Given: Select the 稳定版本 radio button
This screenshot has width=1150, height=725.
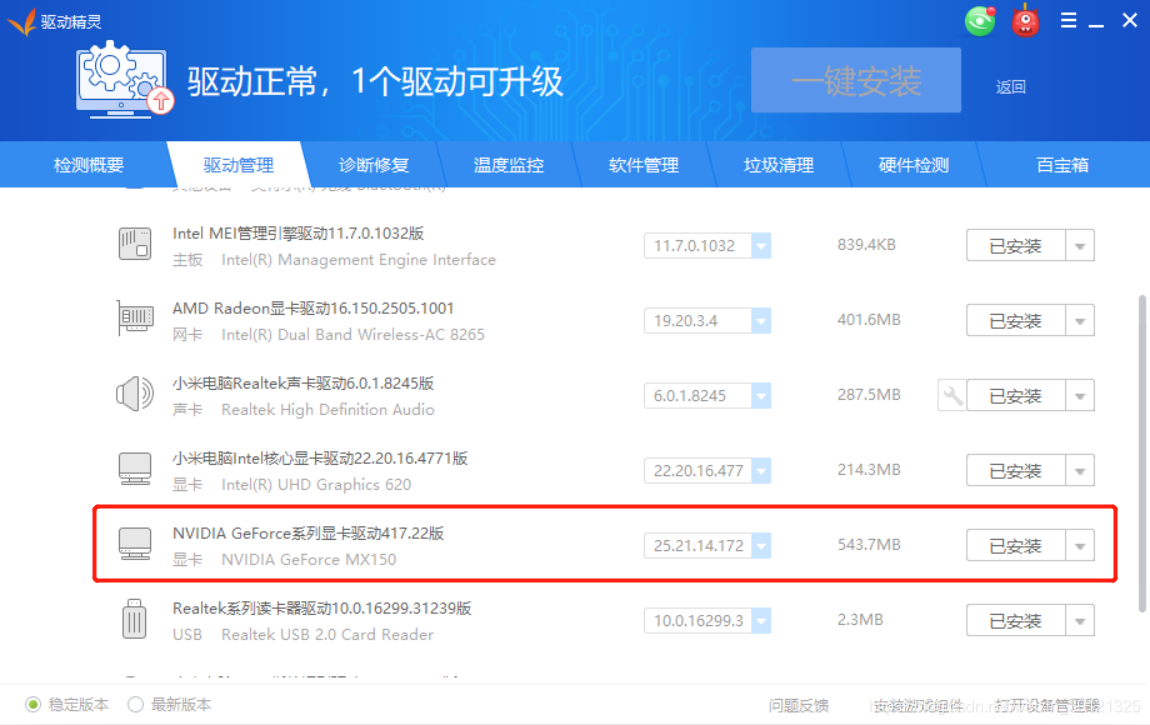Looking at the screenshot, I should click(x=33, y=704).
